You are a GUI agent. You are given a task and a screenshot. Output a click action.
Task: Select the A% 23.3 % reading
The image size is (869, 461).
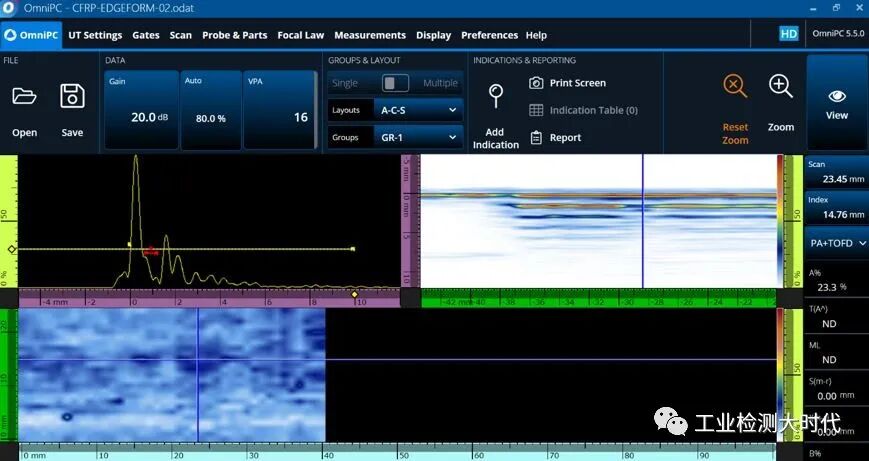(837, 280)
